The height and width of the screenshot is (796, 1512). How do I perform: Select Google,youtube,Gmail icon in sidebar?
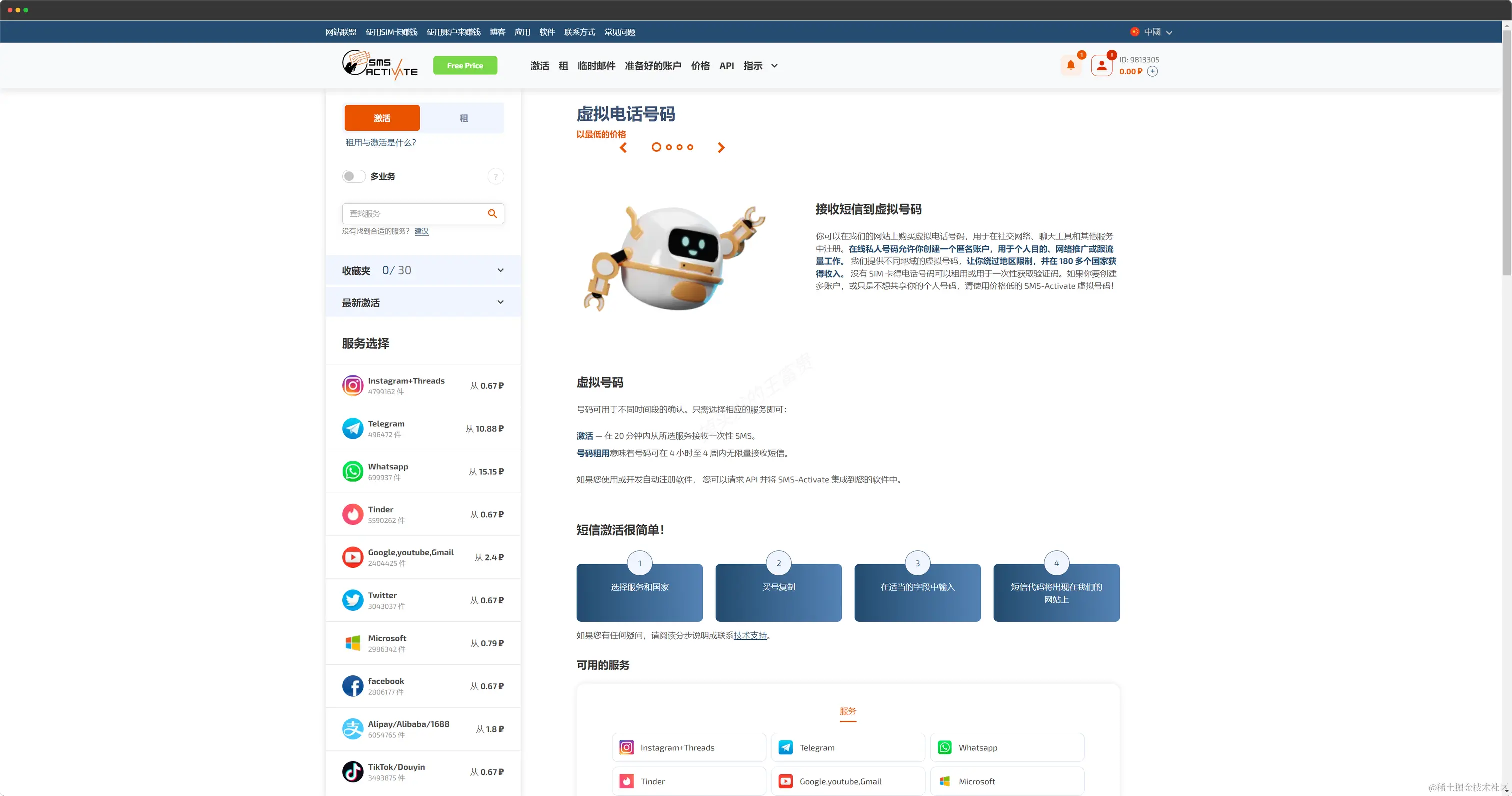tap(353, 557)
